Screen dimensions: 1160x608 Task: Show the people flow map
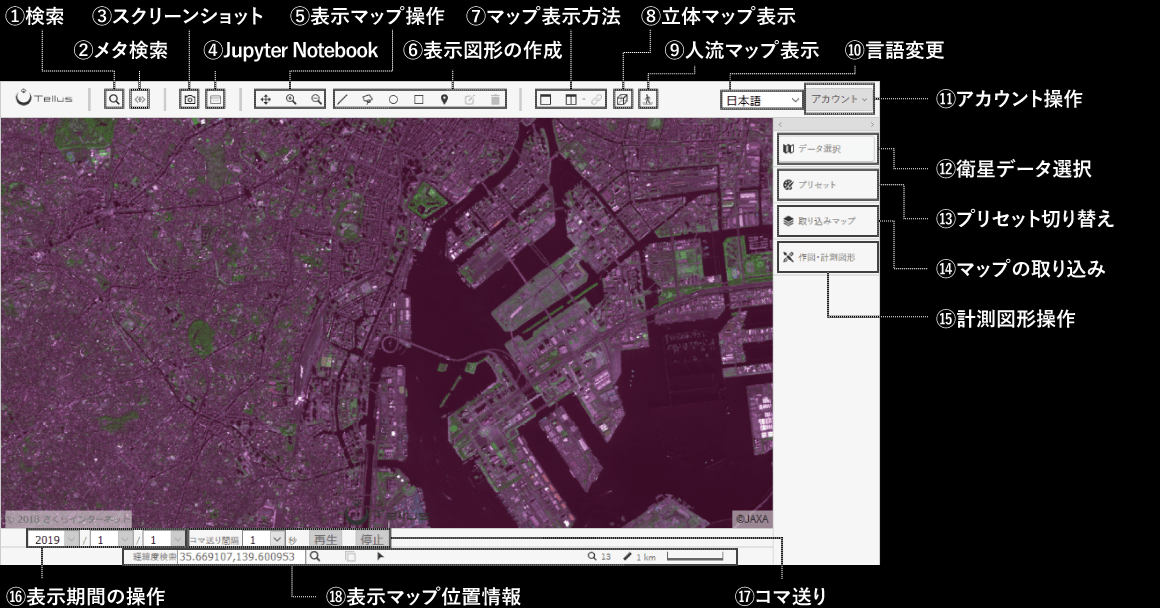pos(648,99)
